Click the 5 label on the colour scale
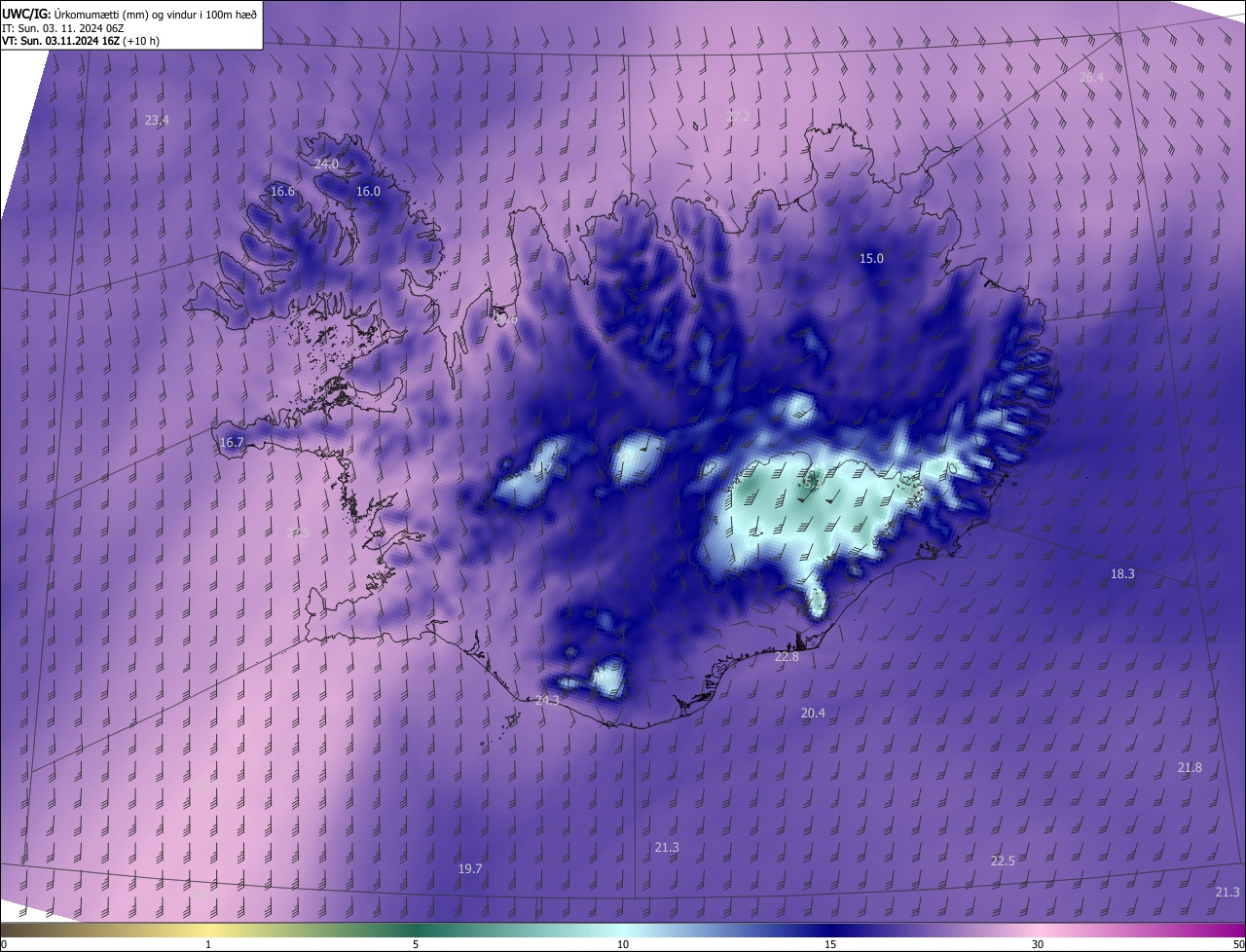The image size is (1246, 952). click(416, 944)
